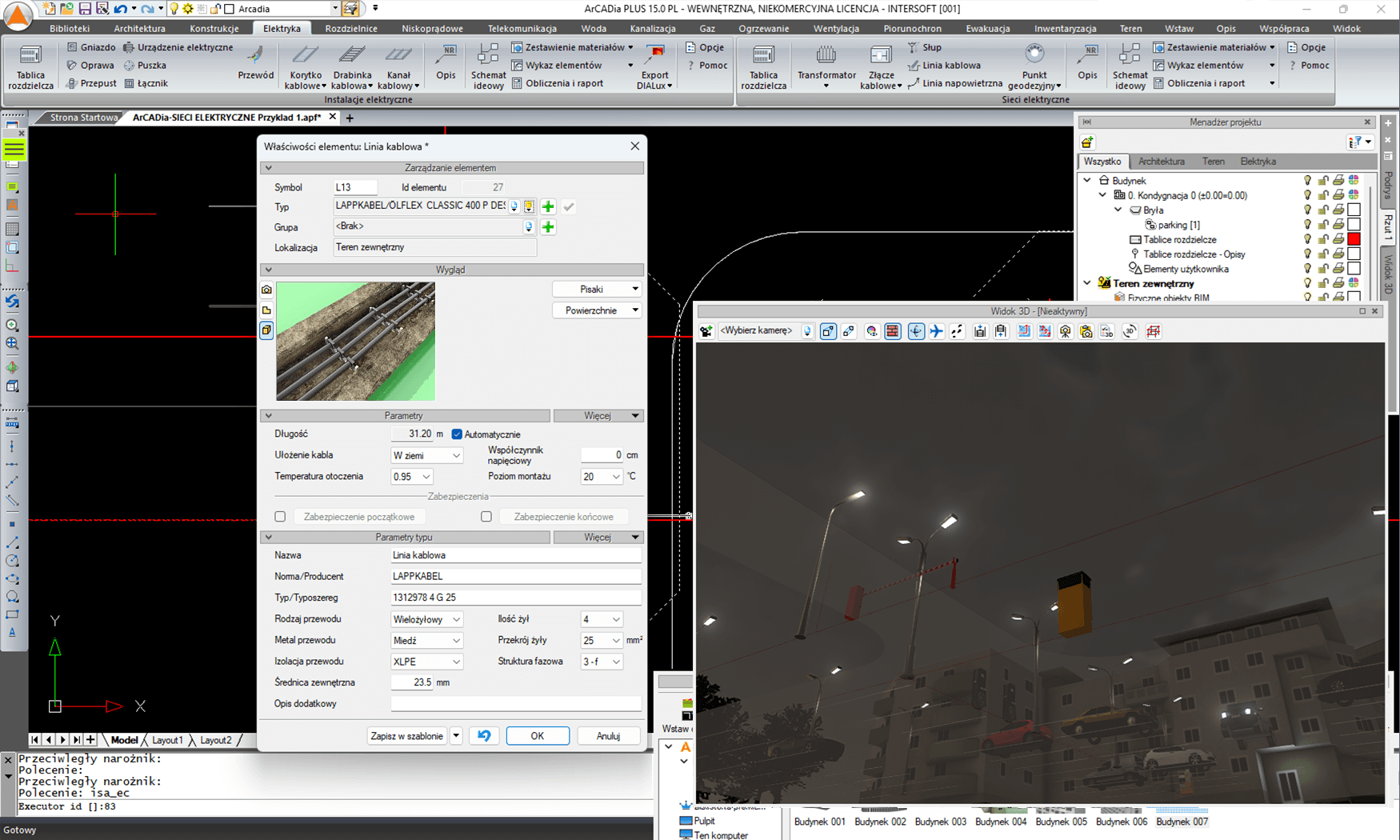The width and height of the screenshot is (1400, 840).
Task: Click the Oprawa luminaire tool
Action: click(x=90, y=65)
